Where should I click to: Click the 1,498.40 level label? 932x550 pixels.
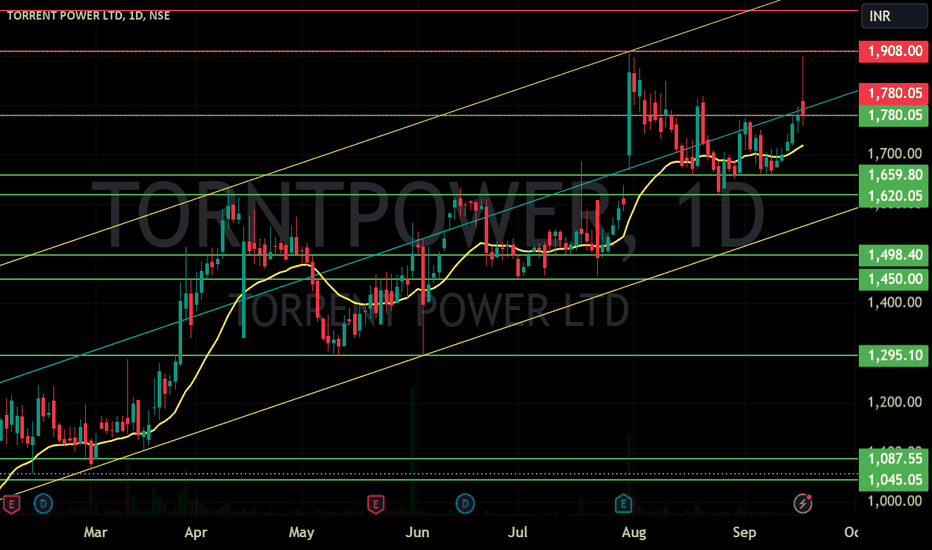(x=893, y=255)
